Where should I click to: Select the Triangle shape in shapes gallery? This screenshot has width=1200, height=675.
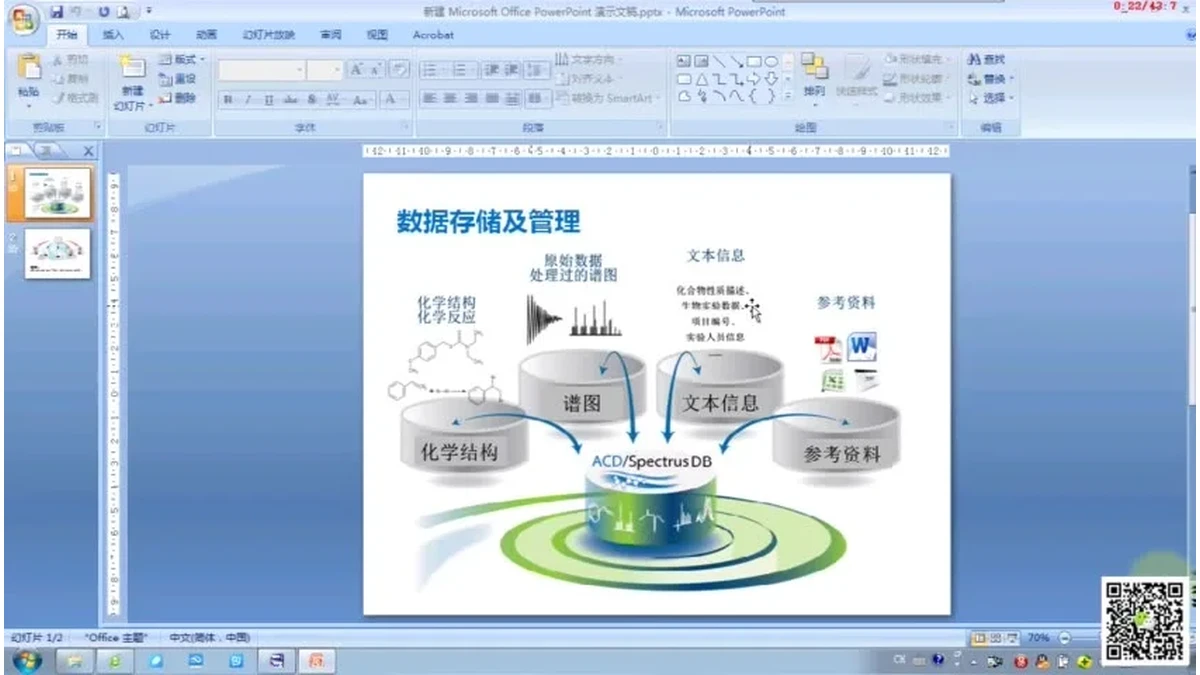[x=702, y=79]
